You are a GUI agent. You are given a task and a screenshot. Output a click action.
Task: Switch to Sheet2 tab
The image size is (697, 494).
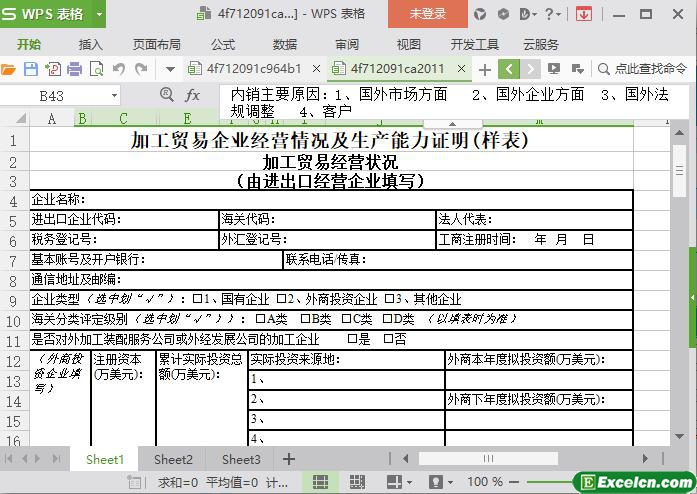tap(173, 459)
